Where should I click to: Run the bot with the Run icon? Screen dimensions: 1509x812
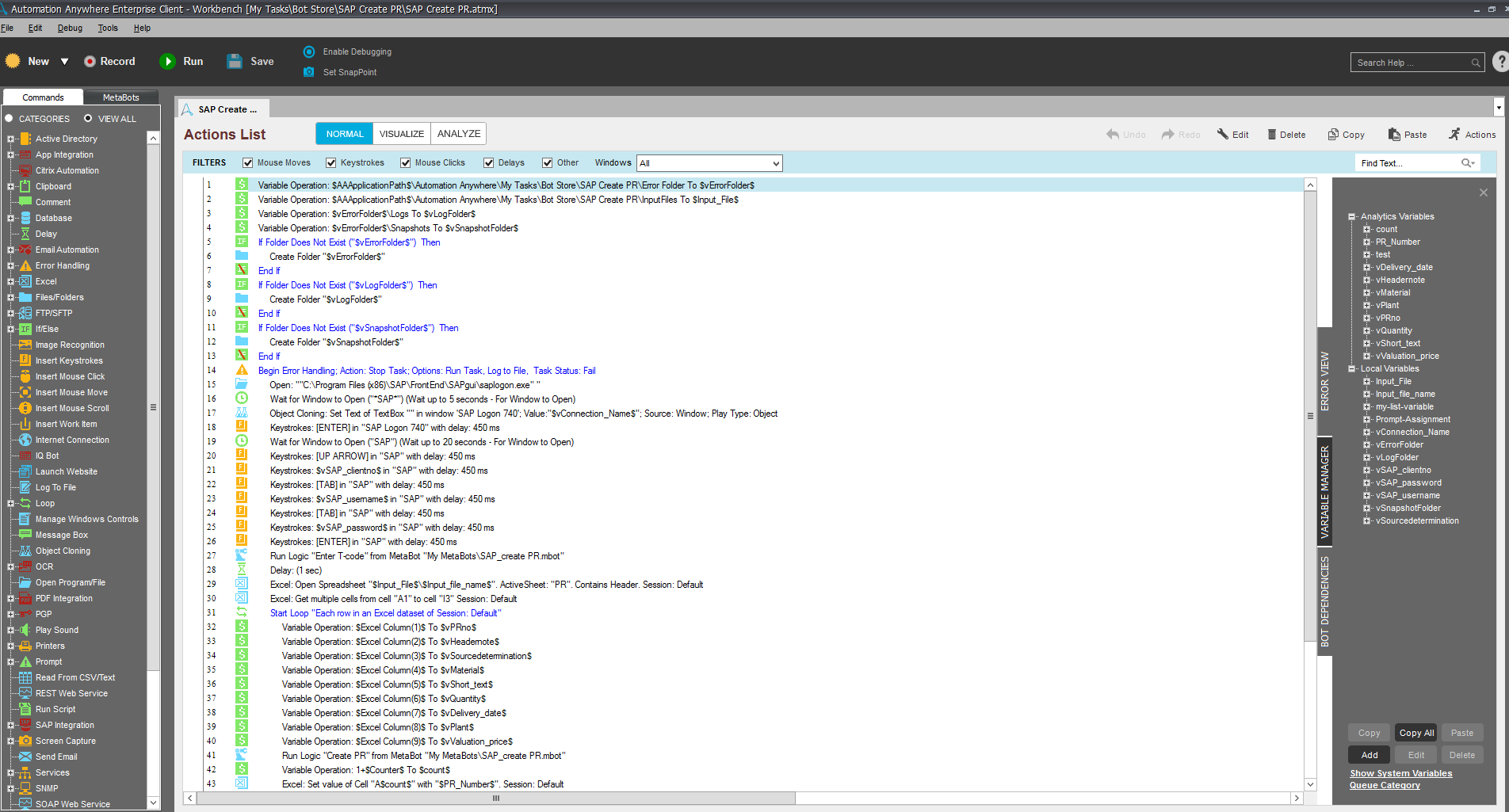167,61
